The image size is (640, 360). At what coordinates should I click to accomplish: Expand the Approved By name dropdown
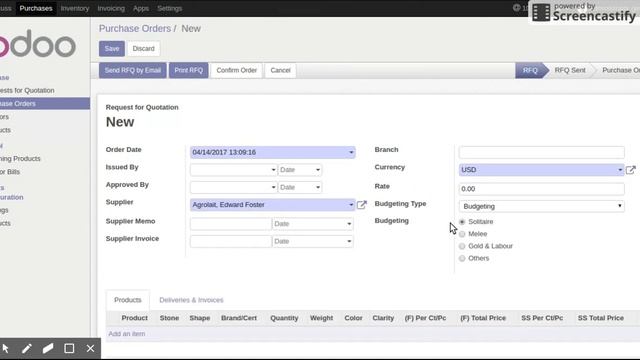[273, 187]
